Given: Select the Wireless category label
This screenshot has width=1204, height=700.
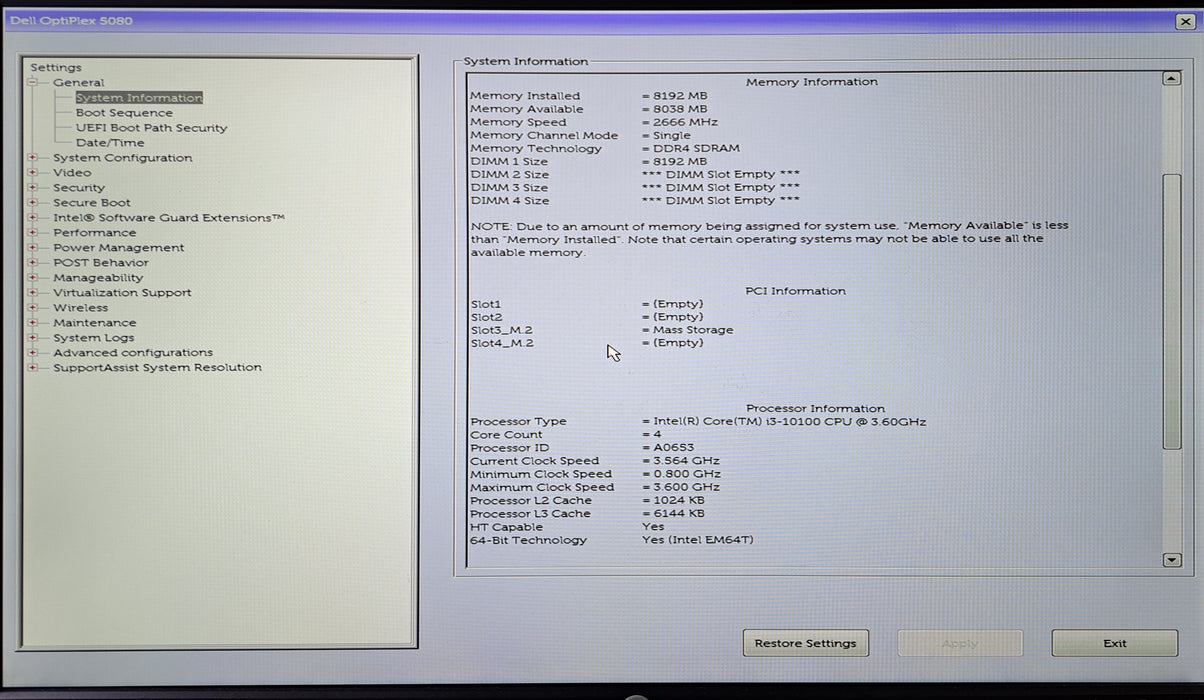Looking at the screenshot, I should (80, 308).
